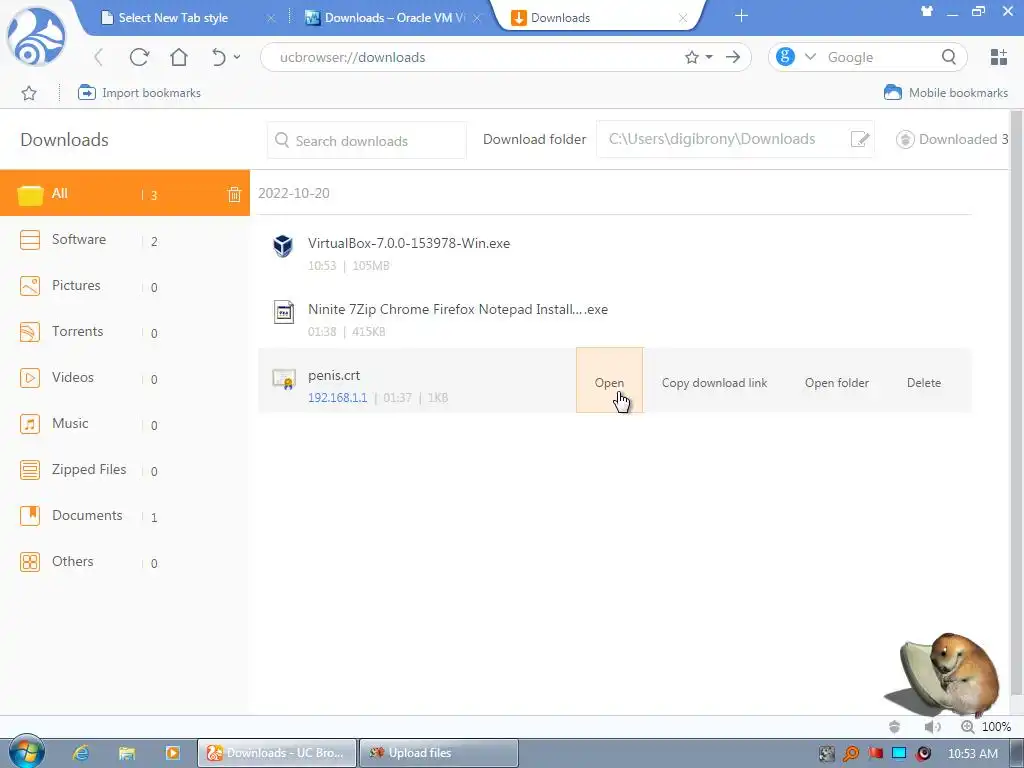The image size is (1024, 768).
Task: Edit download folder path icon
Action: click(x=859, y=139)
